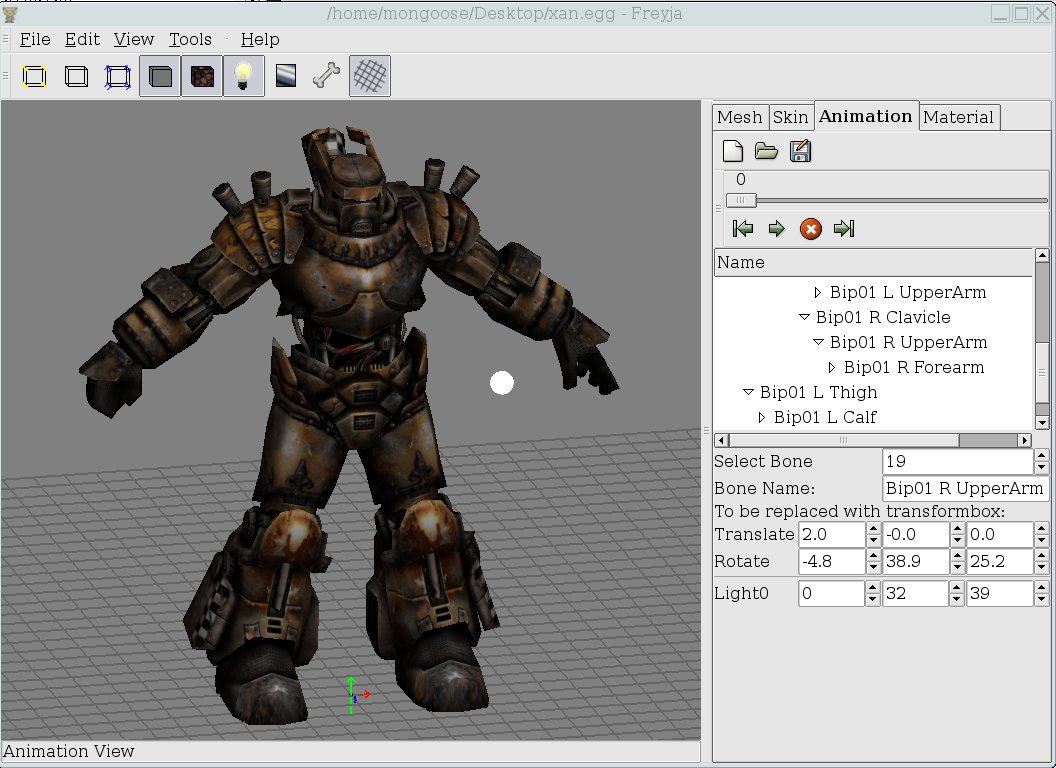Open the File menu
This screenshot has width=1056, height=768.
click(x=35, y=40)
